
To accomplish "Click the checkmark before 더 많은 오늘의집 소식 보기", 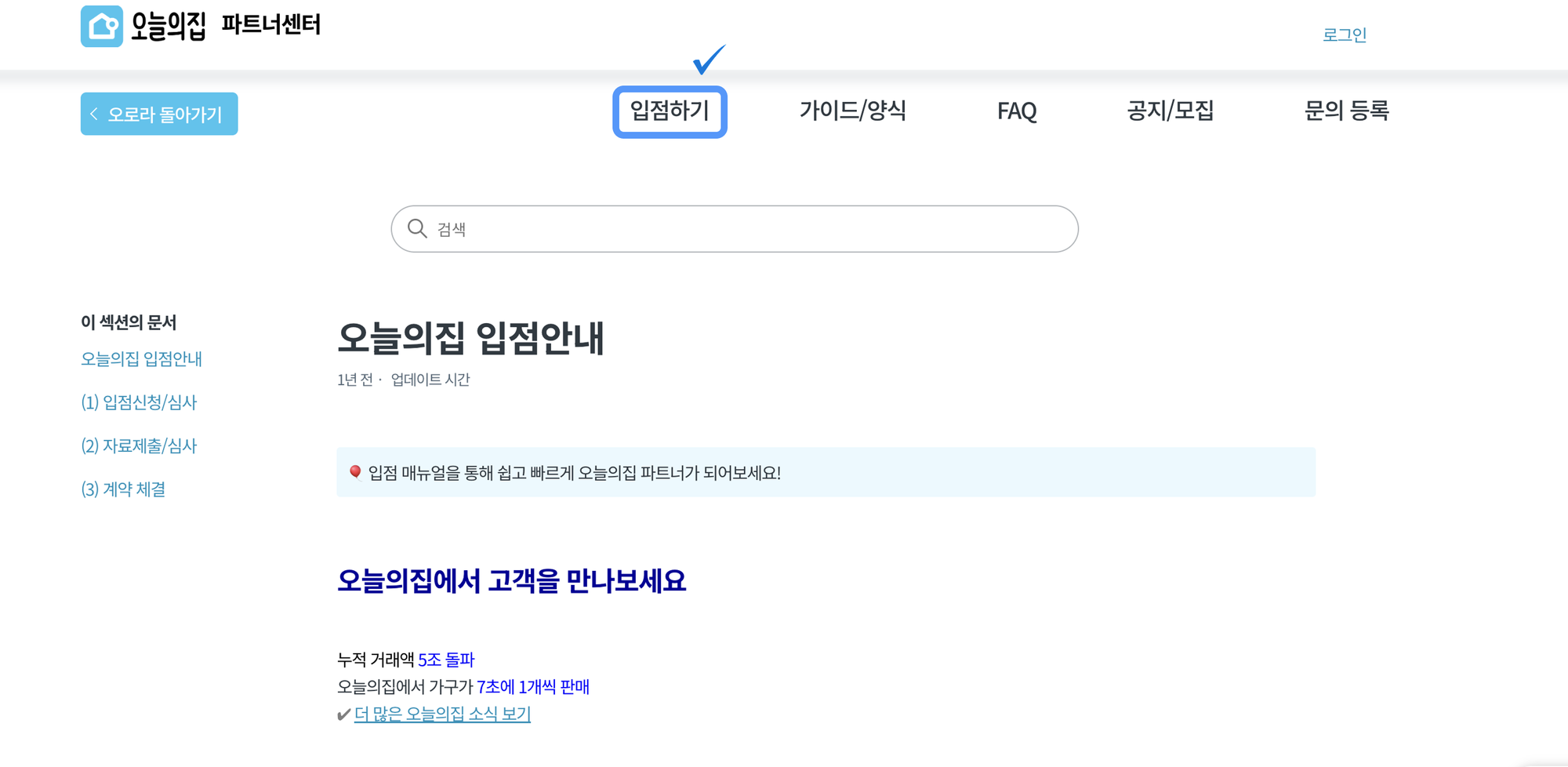I will point(341,714).
